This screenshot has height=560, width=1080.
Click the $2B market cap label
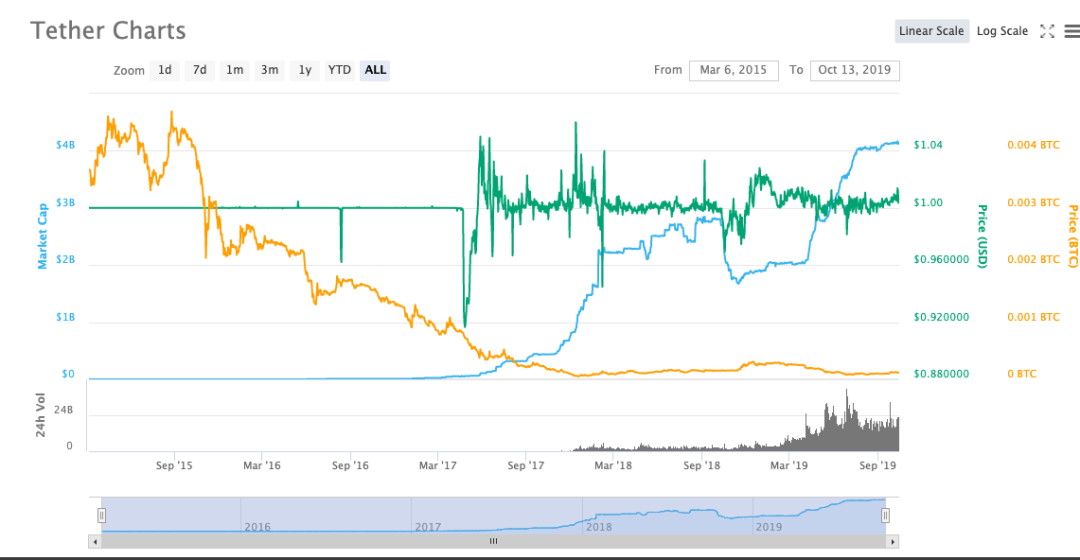pos(65,260)
